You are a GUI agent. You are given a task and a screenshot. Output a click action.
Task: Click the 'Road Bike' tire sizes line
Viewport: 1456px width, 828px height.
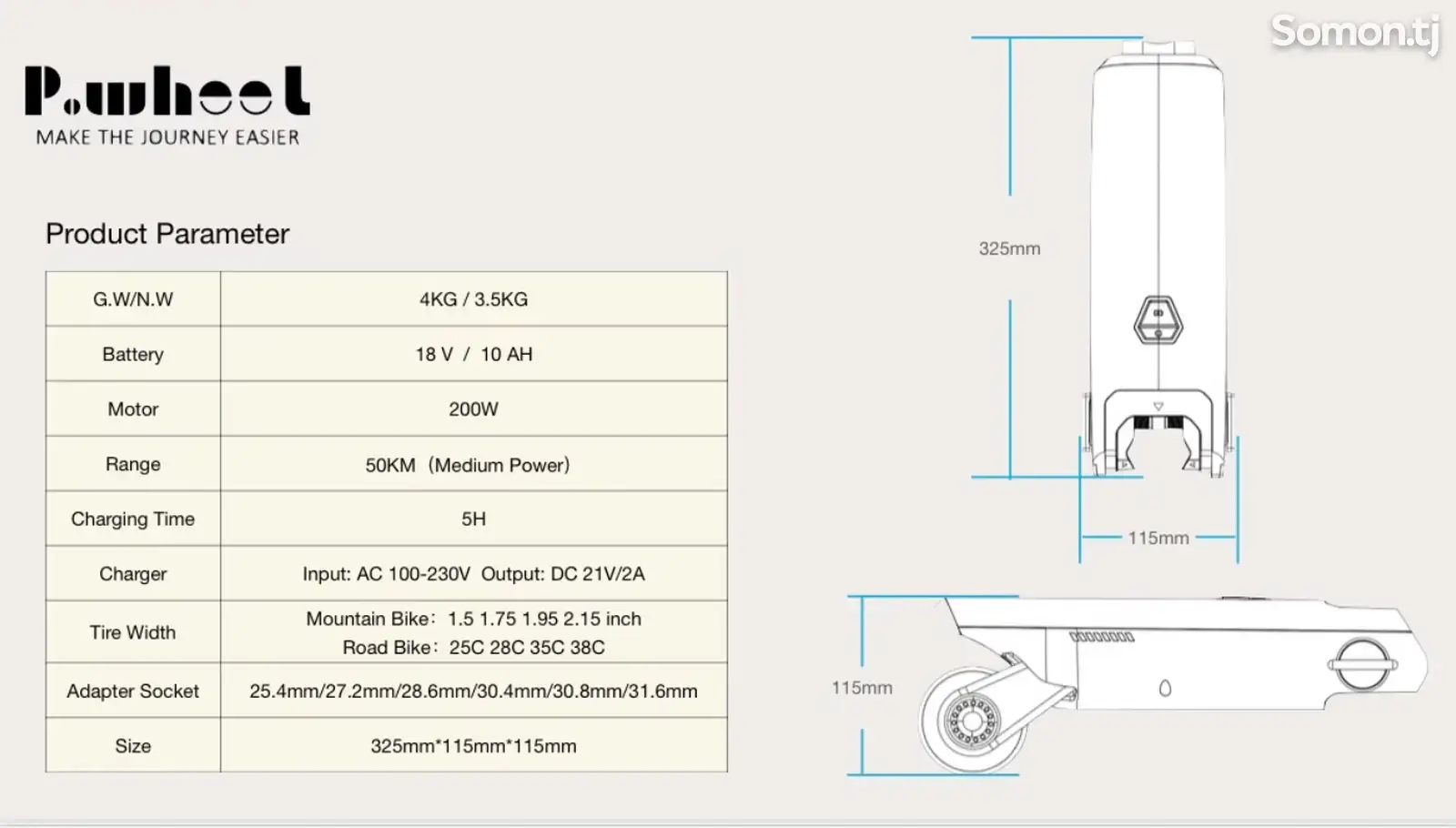[473, 648]
